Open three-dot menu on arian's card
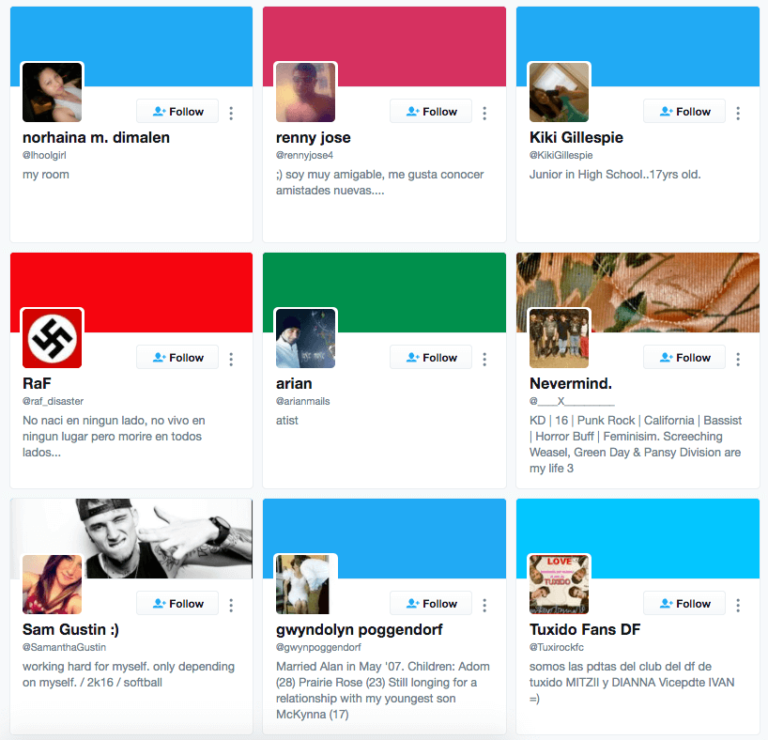Image resolution: width=768 pixels, height=740 pixels. (484, 359)
